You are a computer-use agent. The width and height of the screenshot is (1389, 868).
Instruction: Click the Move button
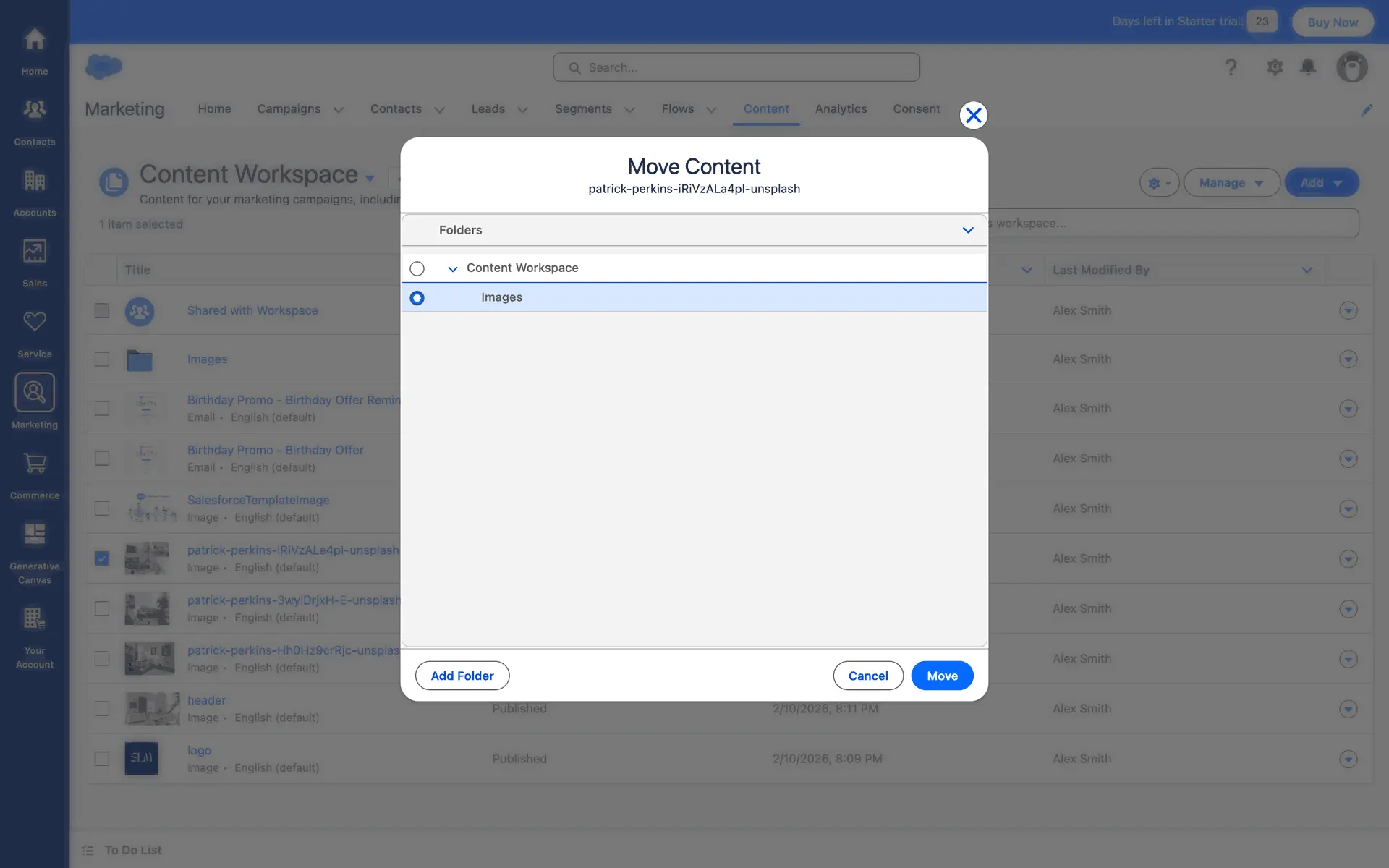pyautogui.click(x=941, y=676)
